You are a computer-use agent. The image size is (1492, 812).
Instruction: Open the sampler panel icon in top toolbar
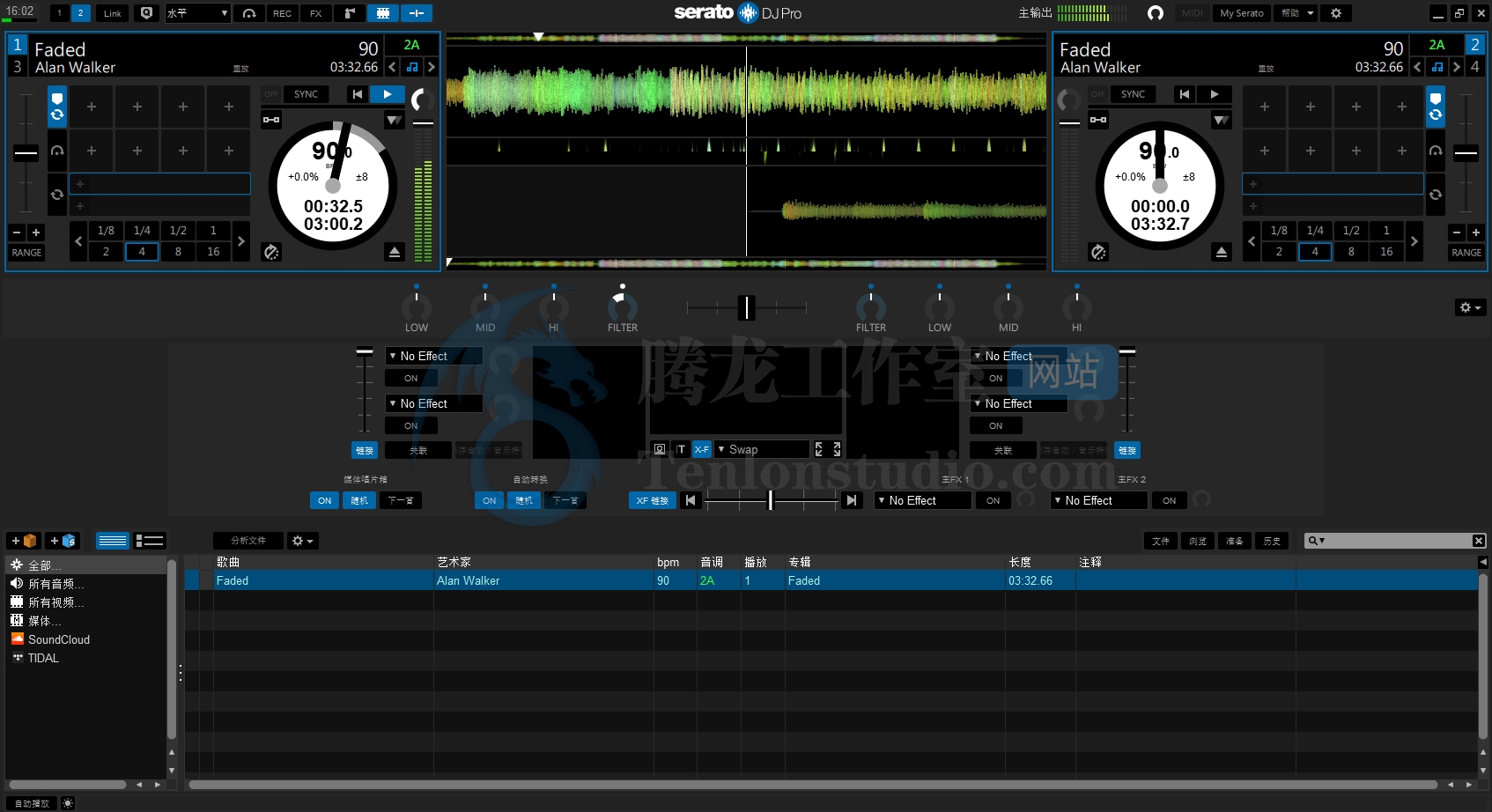[x=350, y=13]
